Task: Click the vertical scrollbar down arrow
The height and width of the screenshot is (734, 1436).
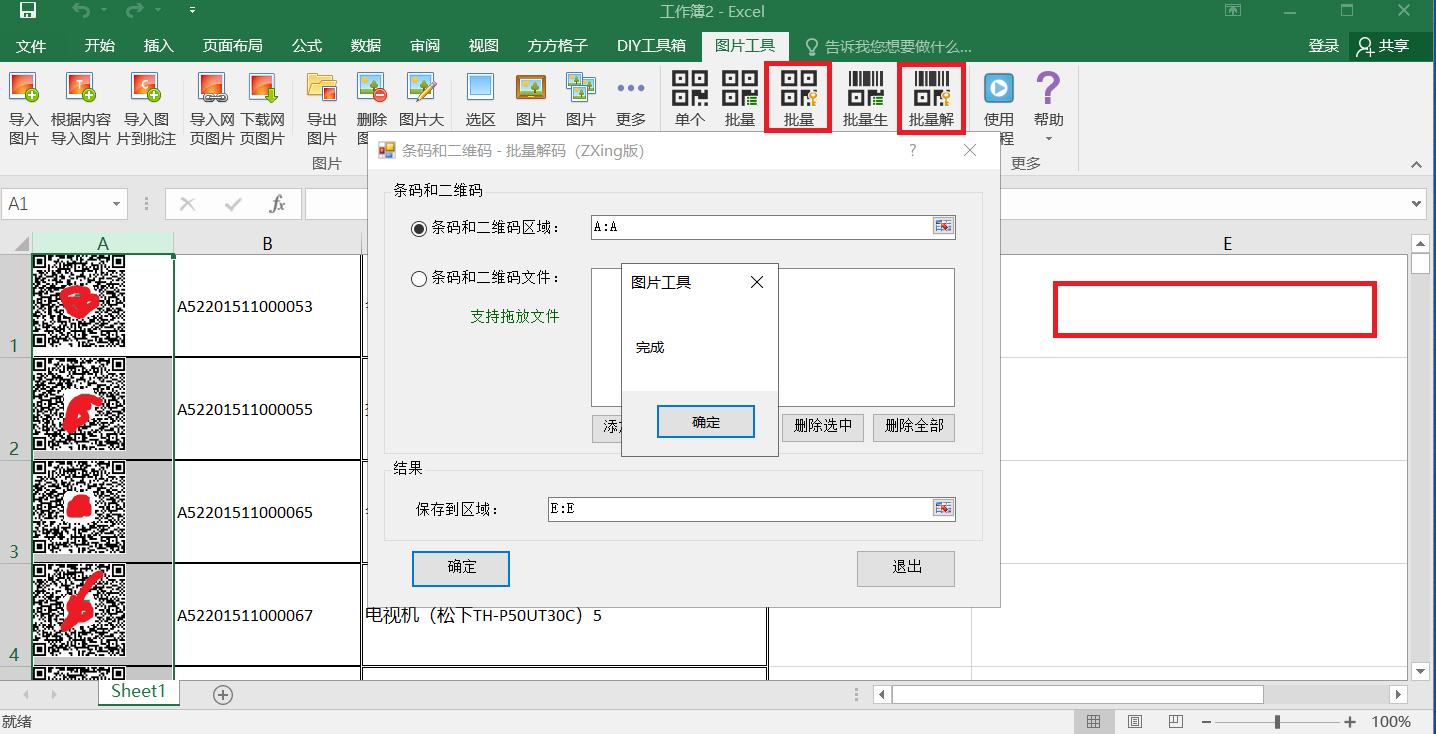Action: point(1420,671)
